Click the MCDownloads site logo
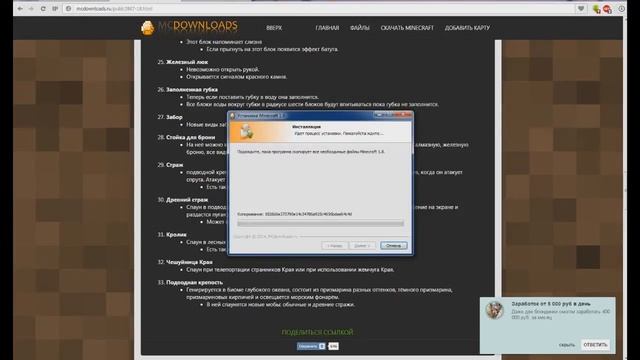Image resolution: width=640 pixels, height=360 pixels. coord(189,27)
